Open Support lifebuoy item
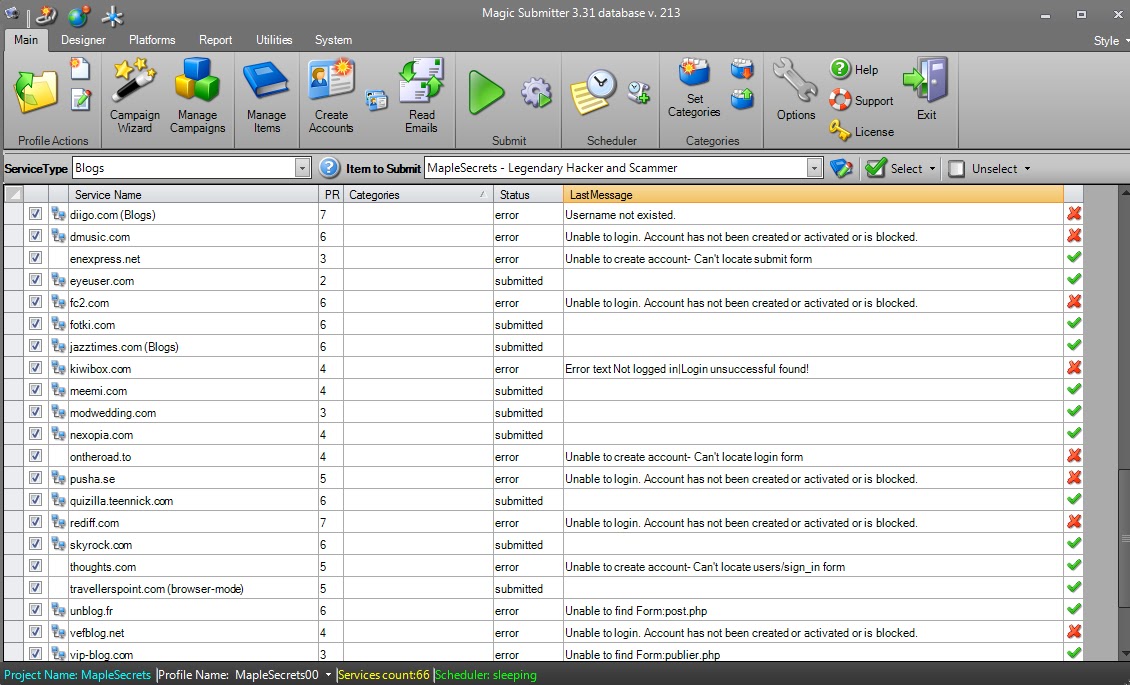The width and height of the screenshot is (1130, 685). 861,100
